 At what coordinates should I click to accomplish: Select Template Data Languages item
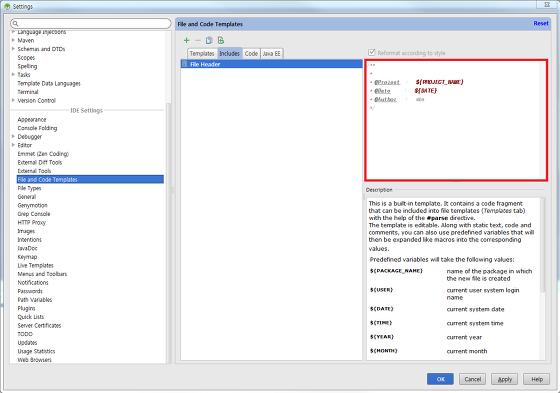click(x=49, y=83)
